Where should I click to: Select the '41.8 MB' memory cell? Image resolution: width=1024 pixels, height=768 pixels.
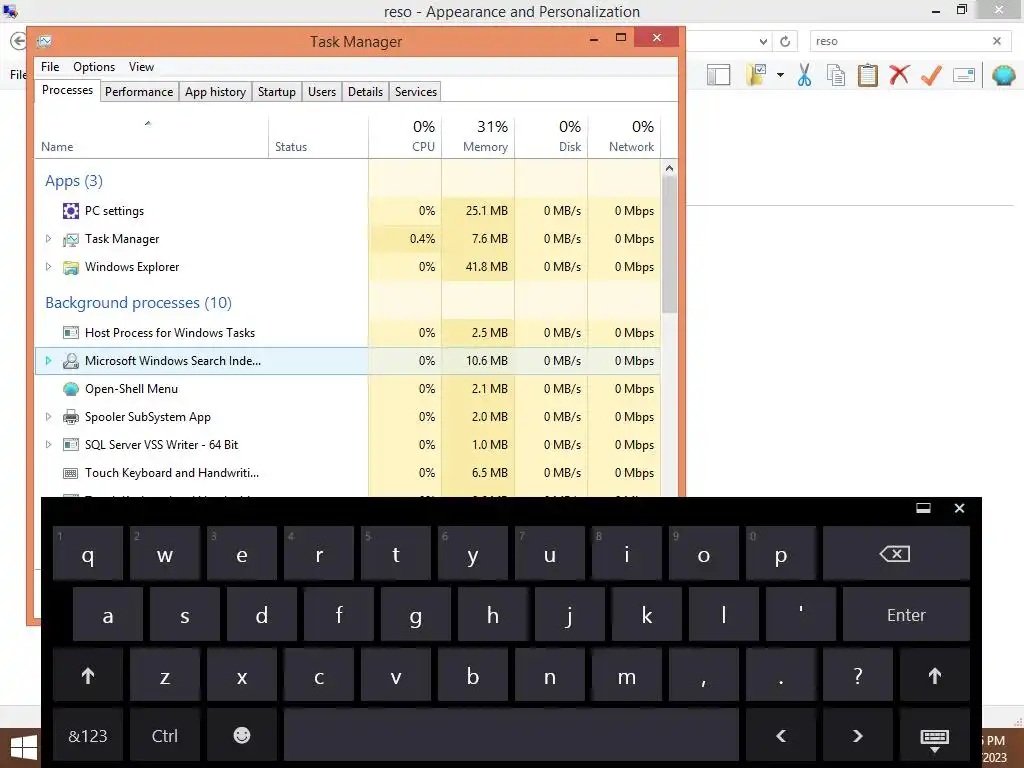(479, 267)
